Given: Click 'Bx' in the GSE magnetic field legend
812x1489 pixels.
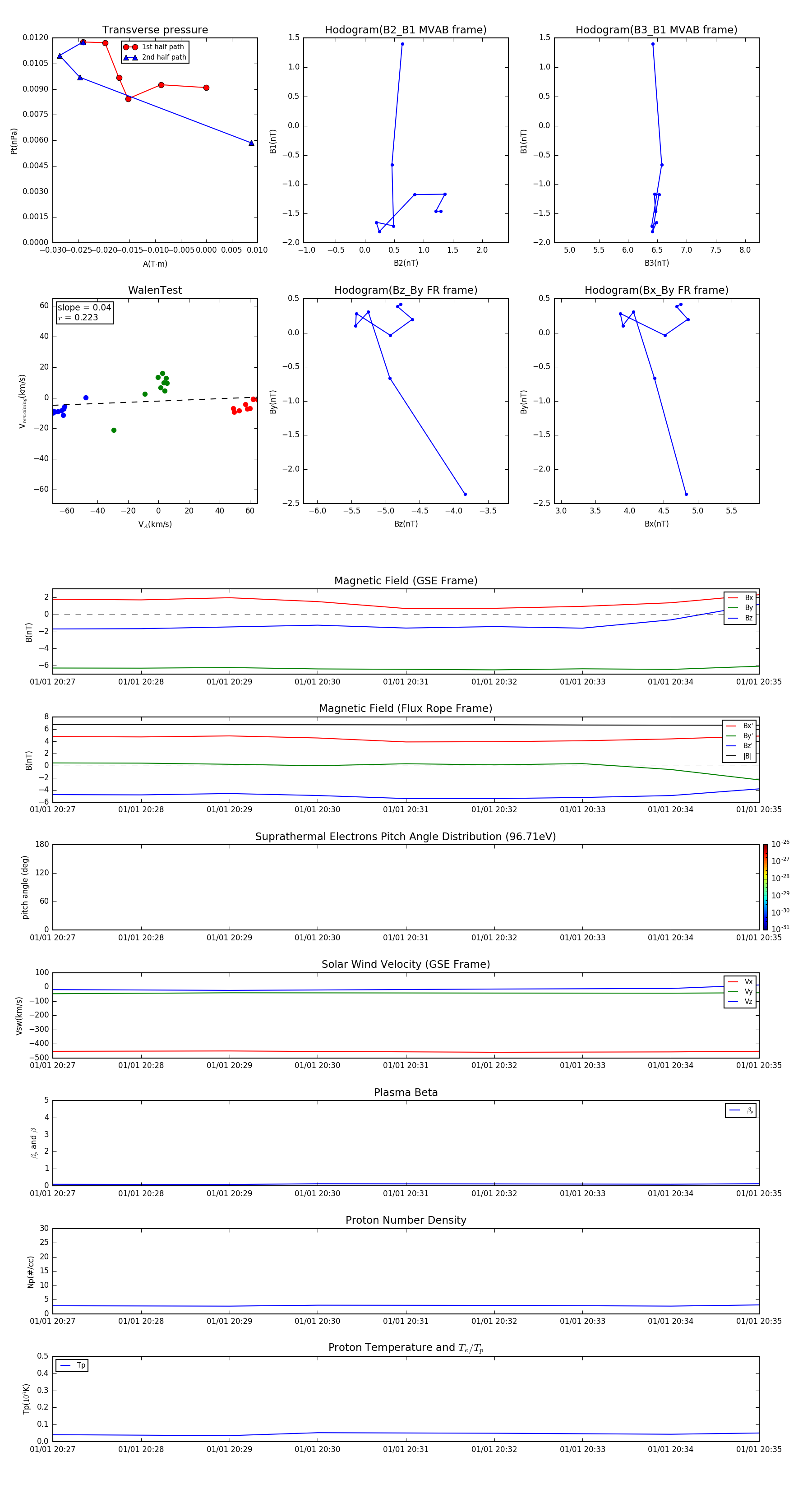Looking at the screenshot, I should click(748, 598).
